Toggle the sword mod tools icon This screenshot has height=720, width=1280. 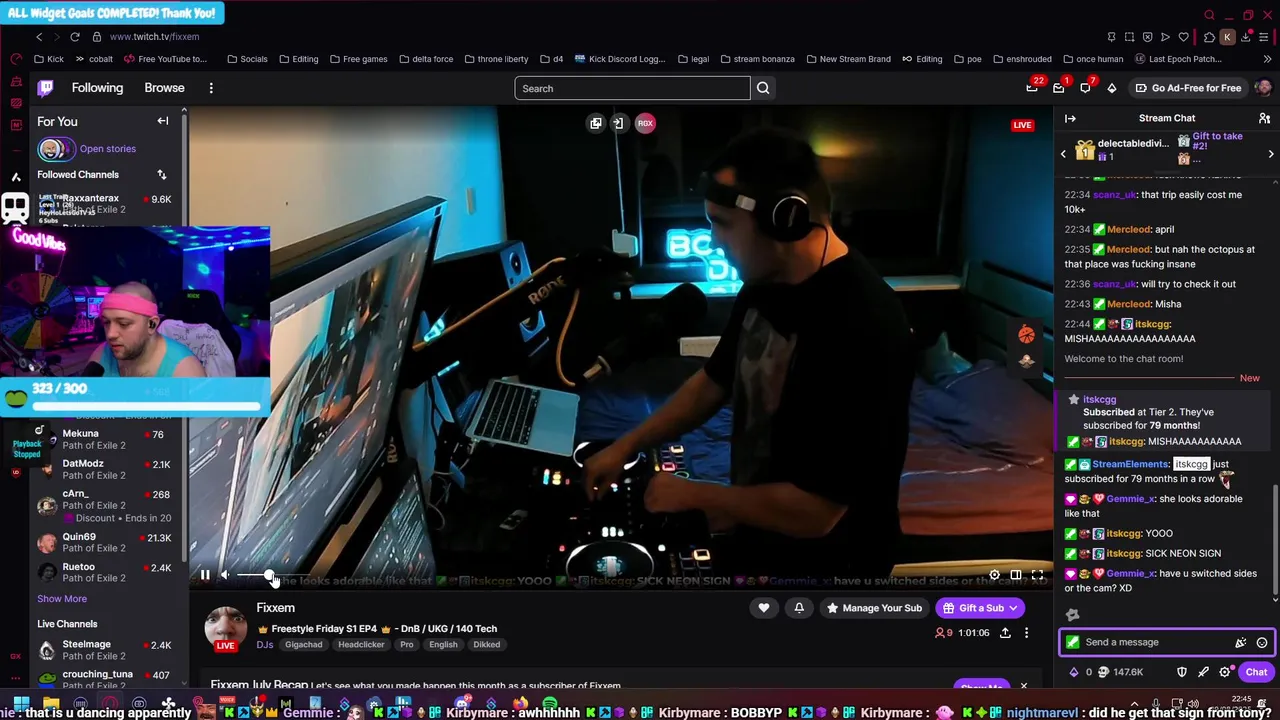pos(1203,672)
